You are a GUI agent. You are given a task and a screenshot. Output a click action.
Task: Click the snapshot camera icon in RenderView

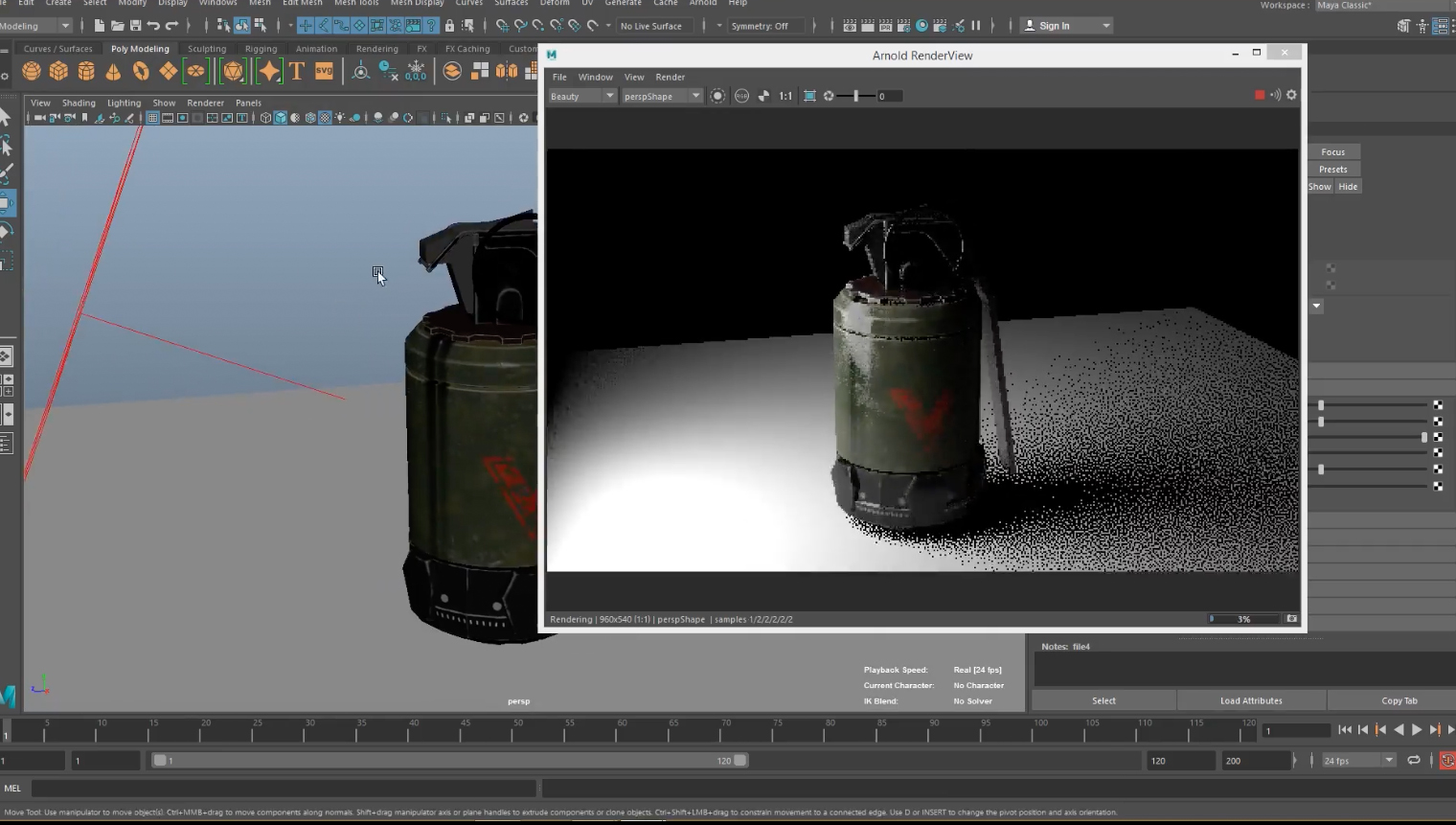click(1291, 619)
